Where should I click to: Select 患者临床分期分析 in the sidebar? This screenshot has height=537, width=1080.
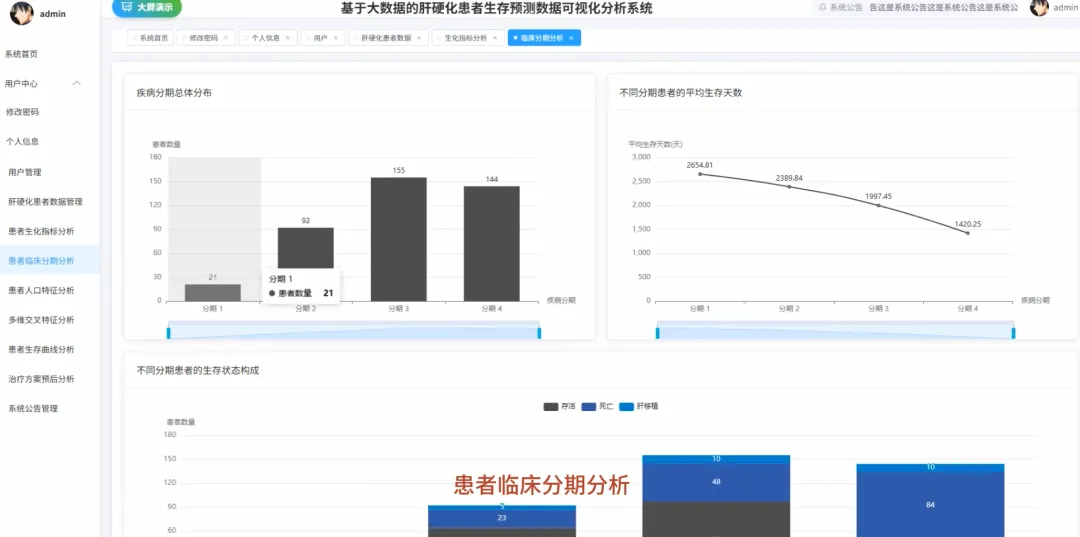click(x=50, y=261)
